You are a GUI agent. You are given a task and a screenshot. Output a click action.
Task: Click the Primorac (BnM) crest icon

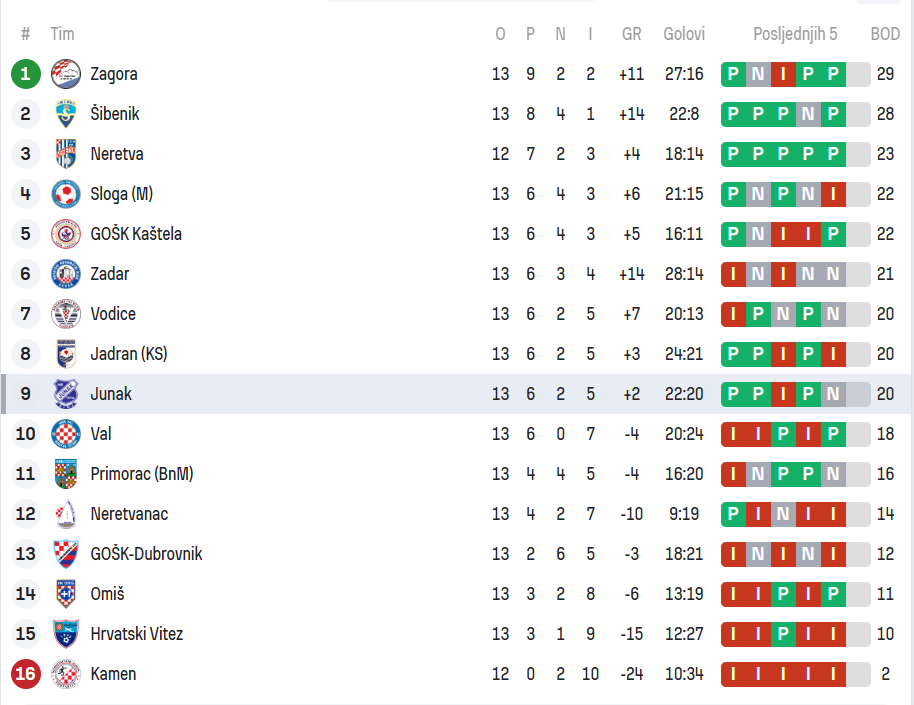pos(66,474)
